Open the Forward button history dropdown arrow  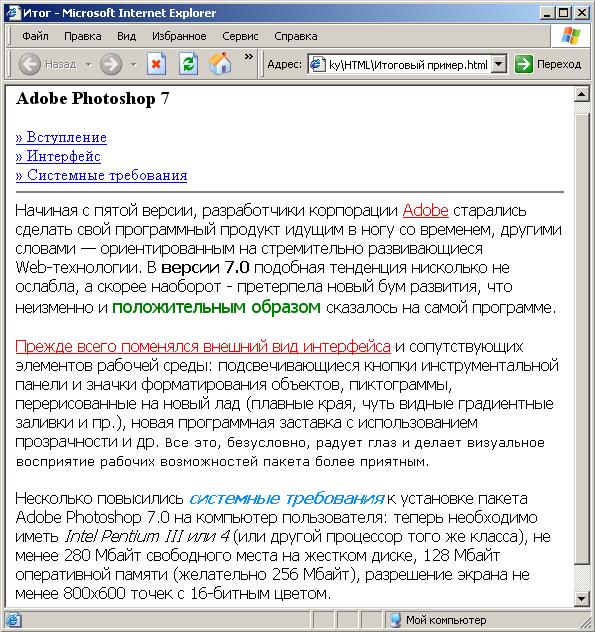pyautogui.click(x=133, y=64)
